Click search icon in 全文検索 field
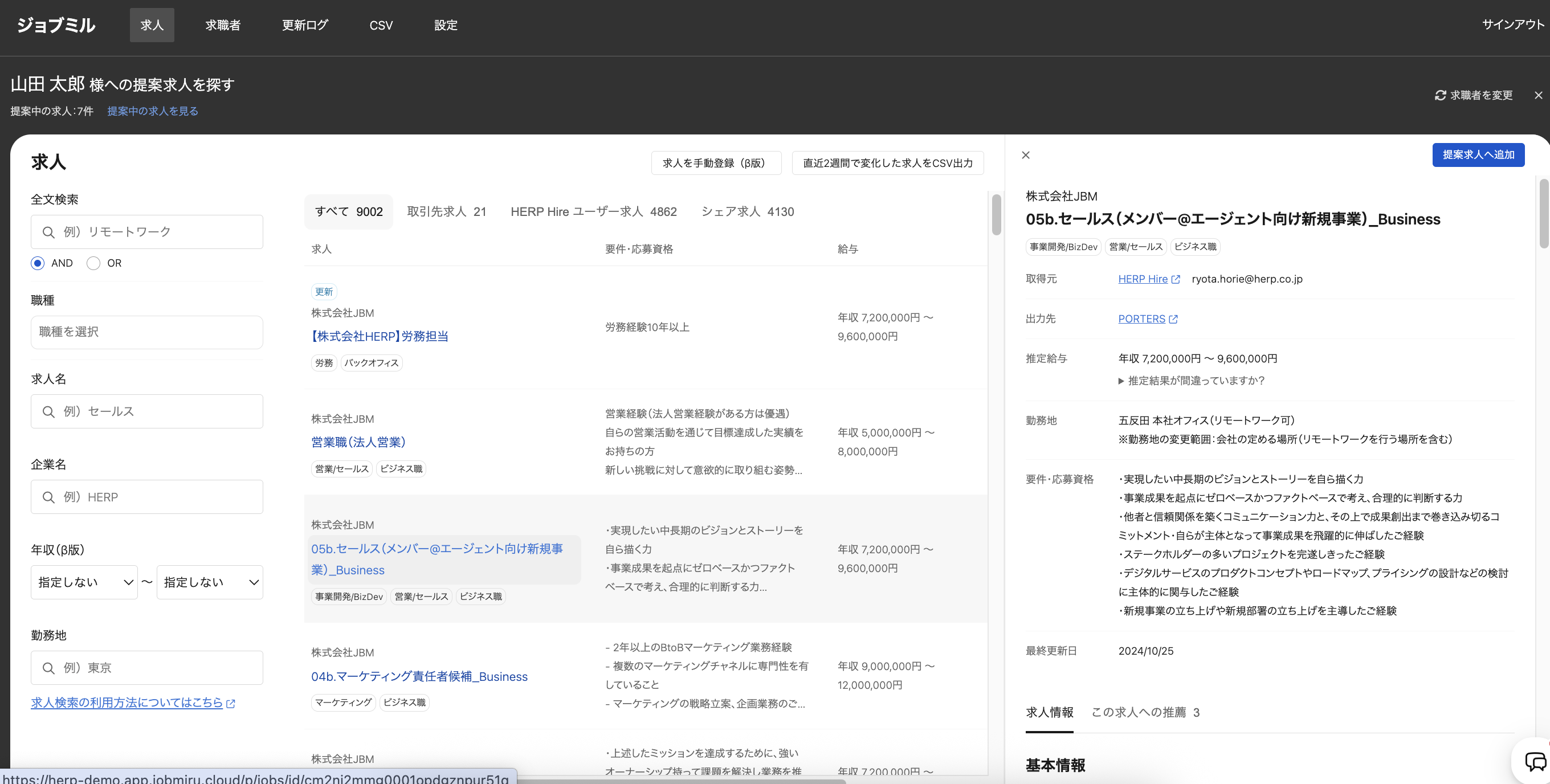1550x784 pixels. pyautogui.click(x=48, y=232)
